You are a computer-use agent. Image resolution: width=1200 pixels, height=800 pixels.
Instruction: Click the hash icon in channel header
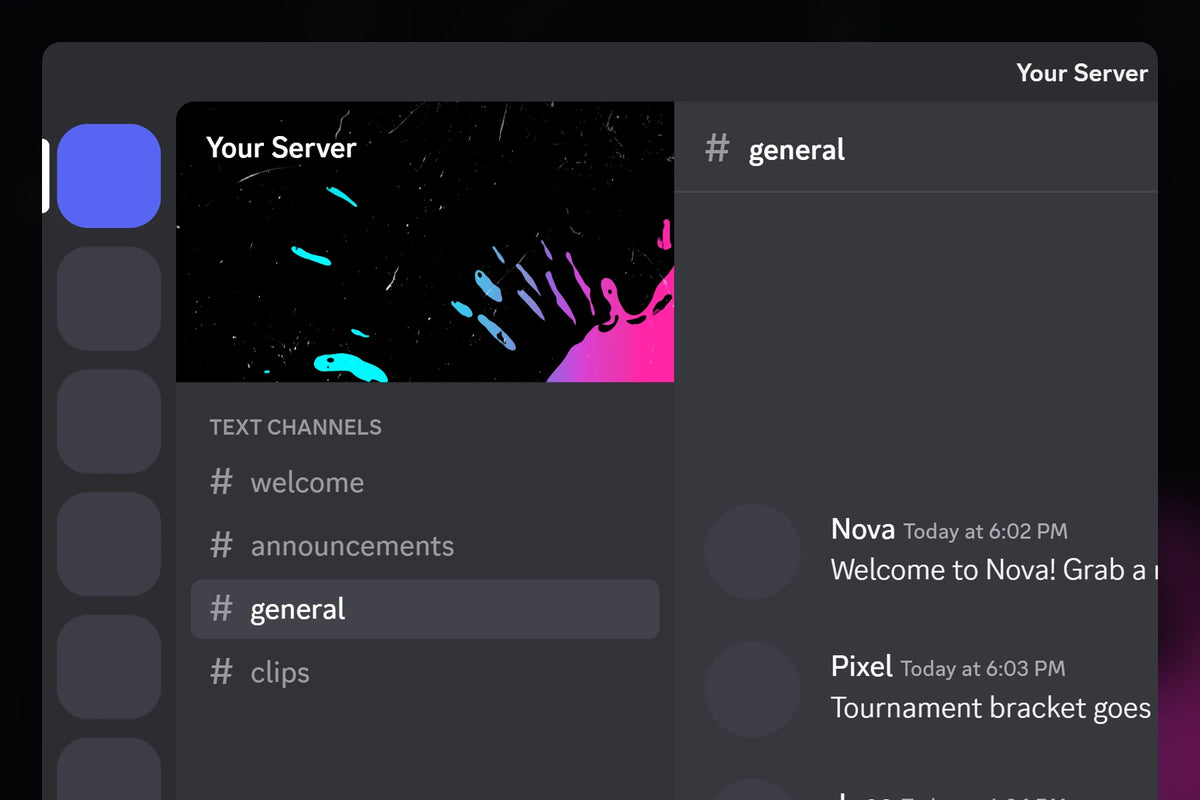[717, 150]
